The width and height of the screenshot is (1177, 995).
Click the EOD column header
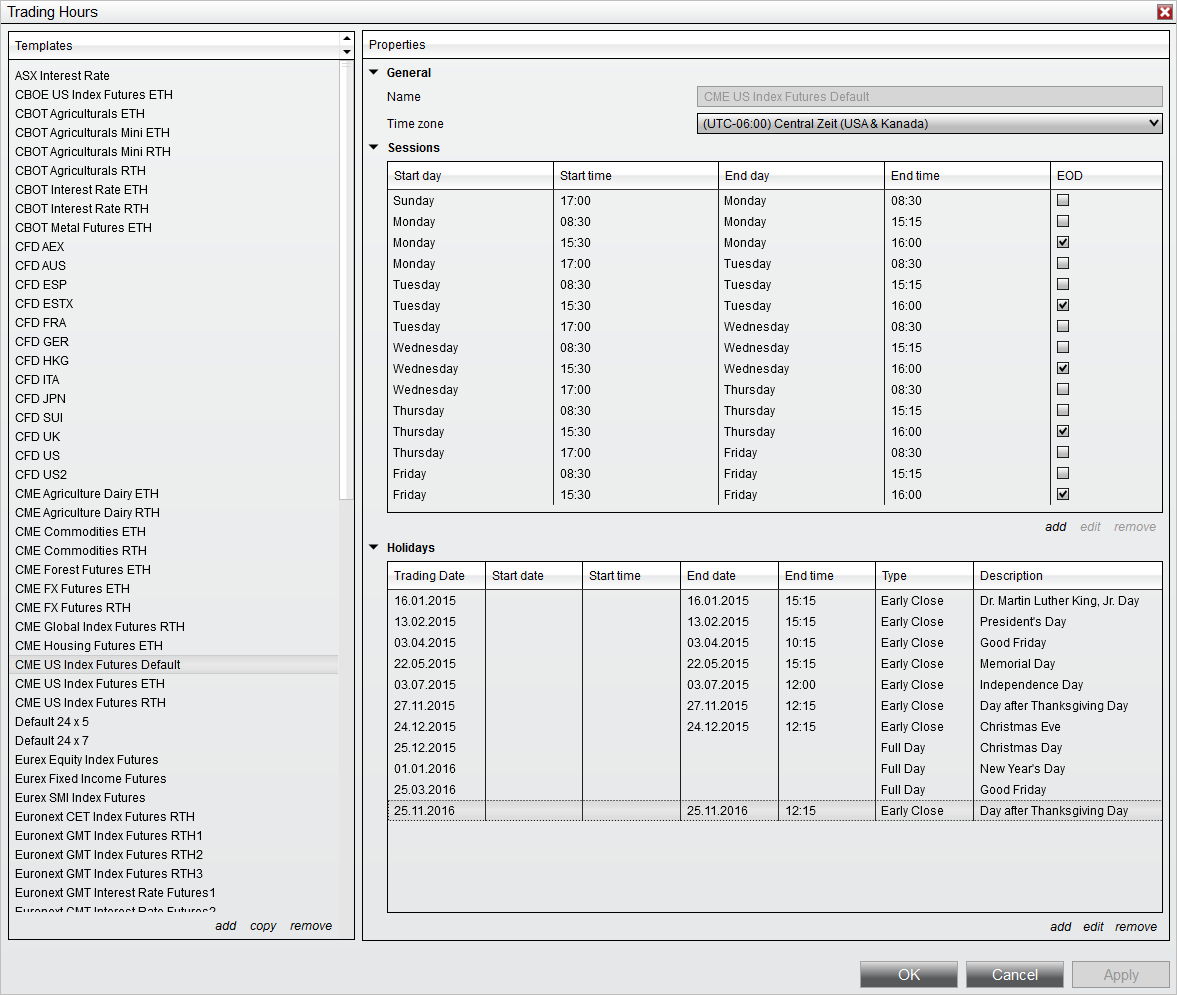1106,176
